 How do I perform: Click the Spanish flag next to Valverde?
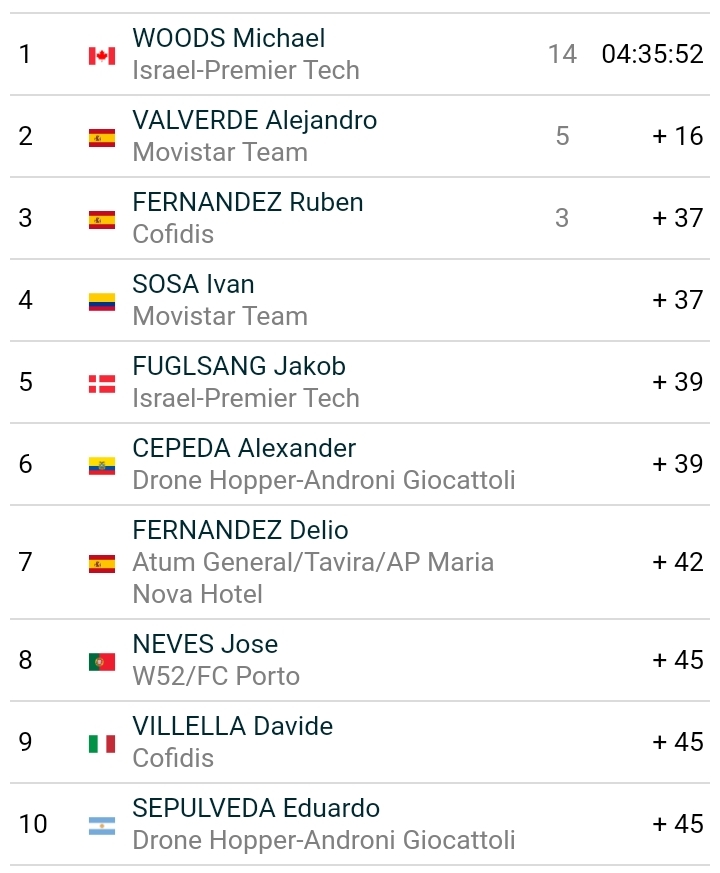coord(102,138)
